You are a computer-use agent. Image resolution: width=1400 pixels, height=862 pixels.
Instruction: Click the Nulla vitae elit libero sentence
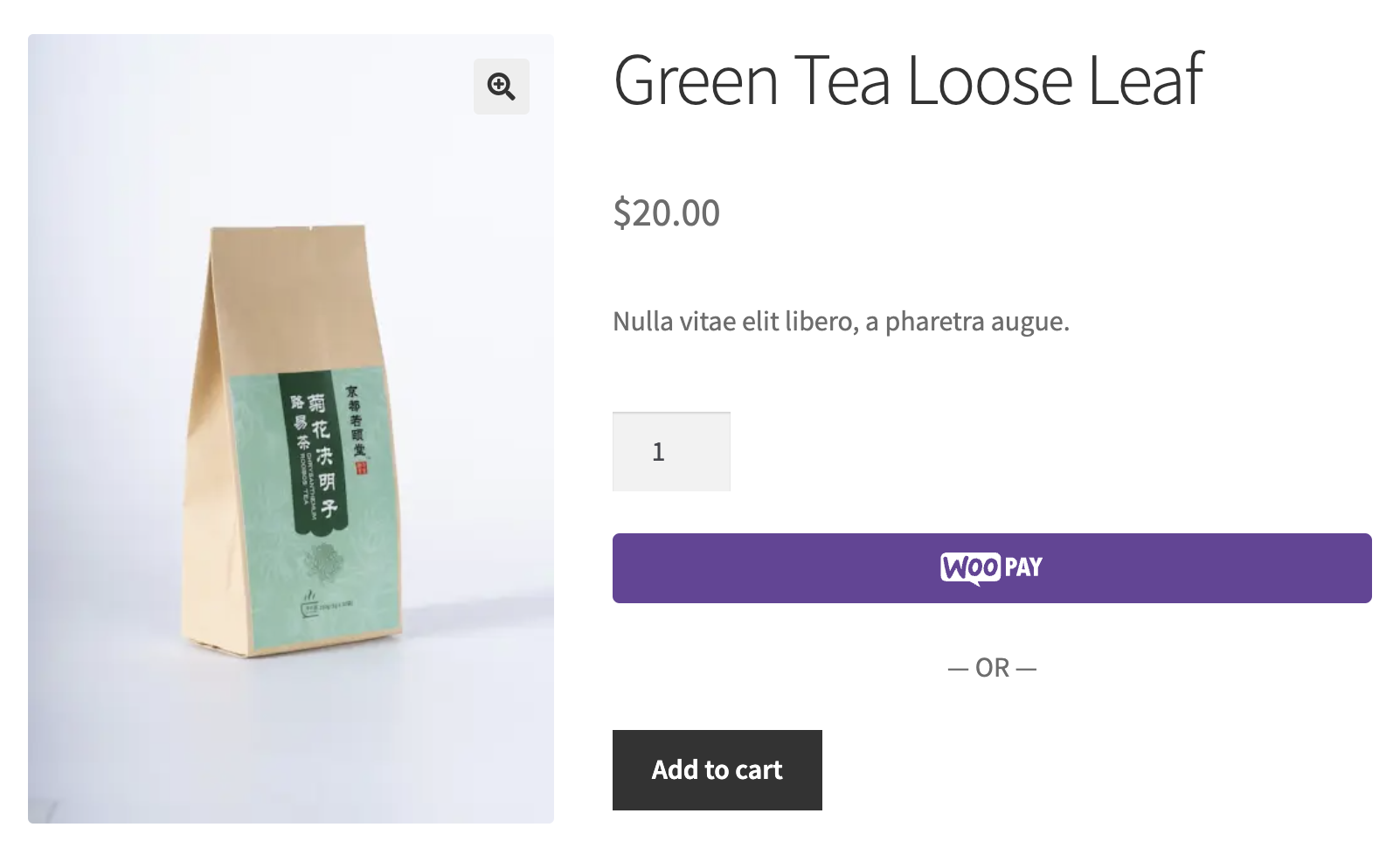[x=841, y=321]
